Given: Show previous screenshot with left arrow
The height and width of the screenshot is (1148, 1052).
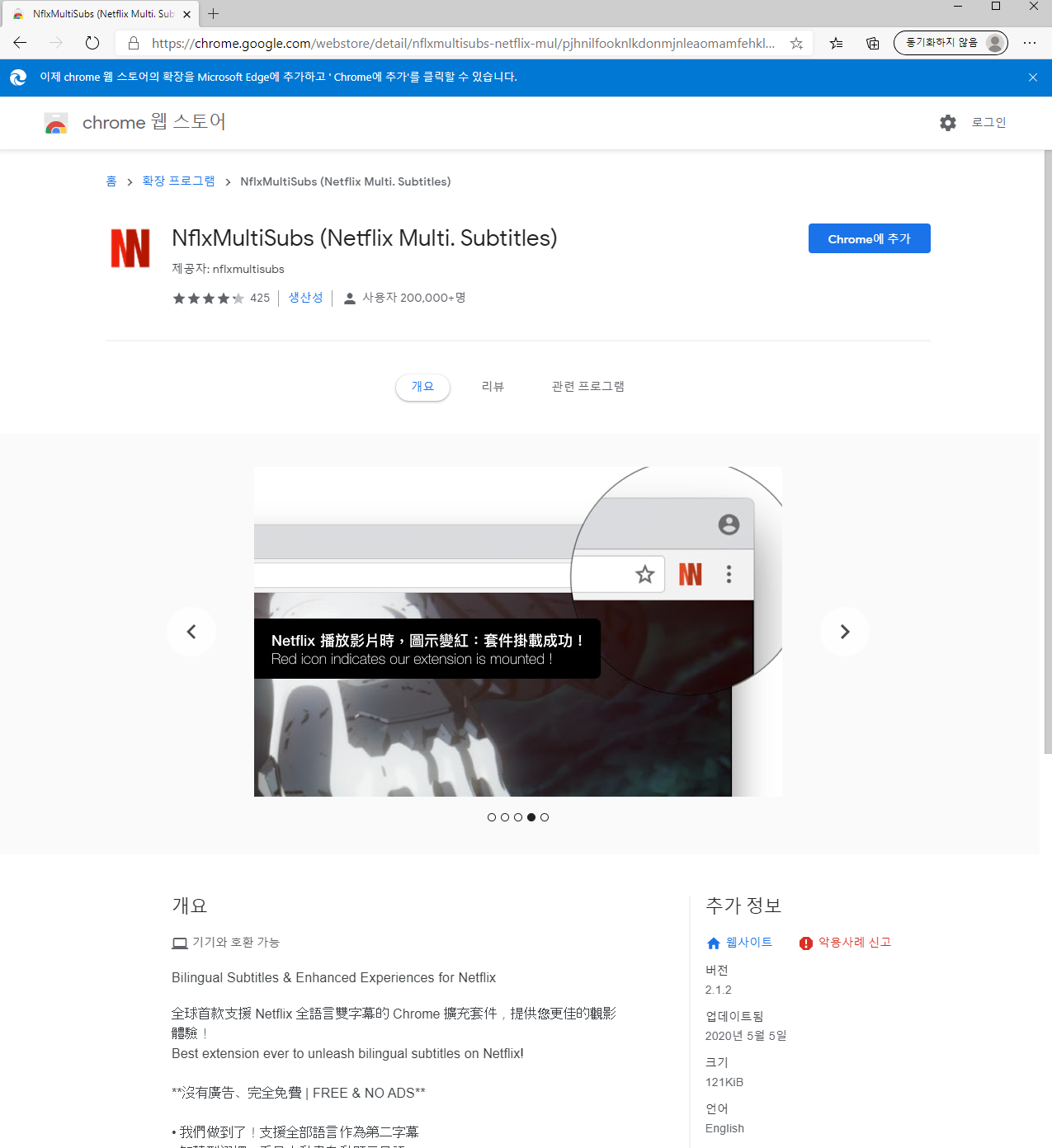Looking at the screenshot, I should (x=191, y=632).
